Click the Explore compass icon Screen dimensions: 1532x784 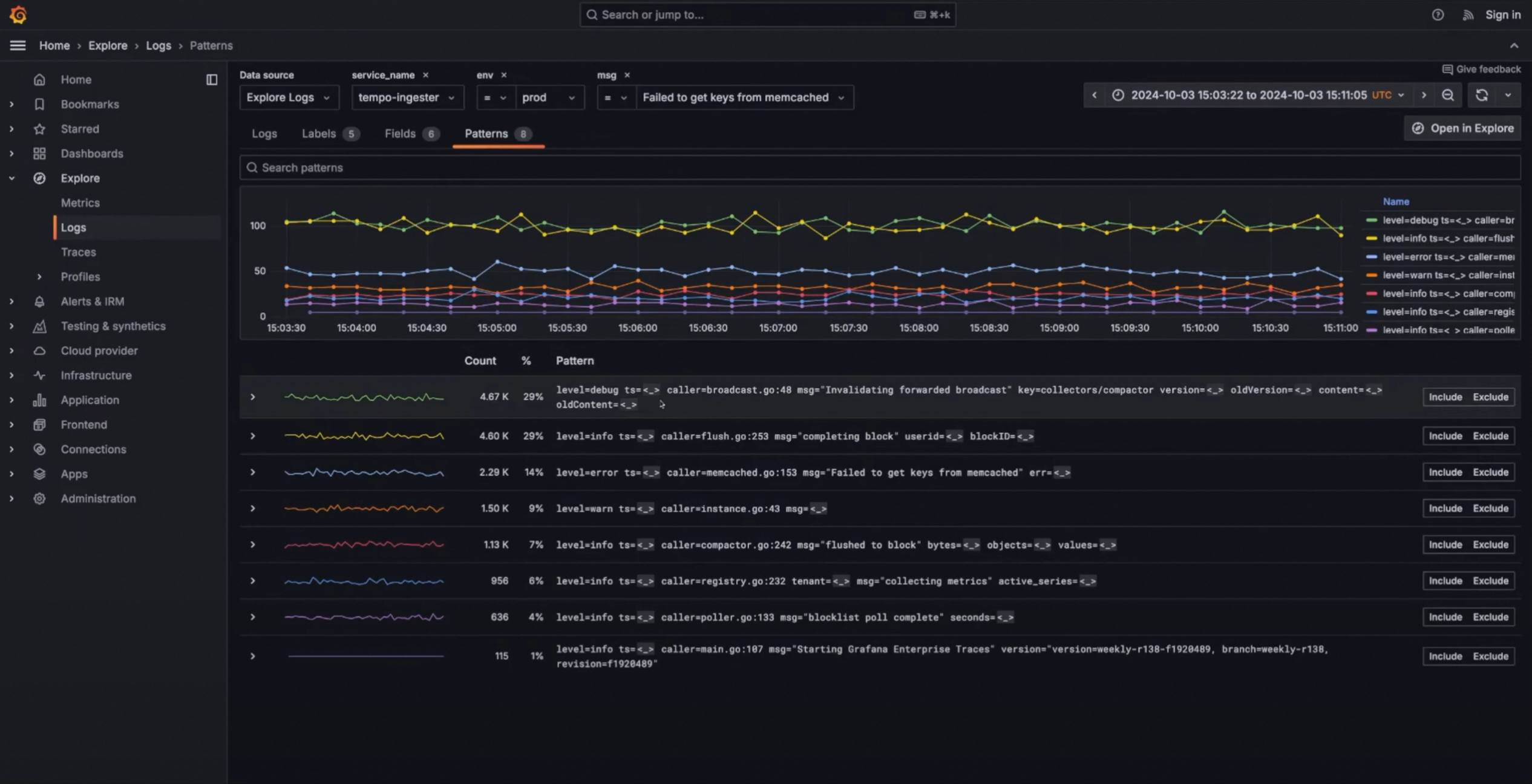[x=39, y=178]
